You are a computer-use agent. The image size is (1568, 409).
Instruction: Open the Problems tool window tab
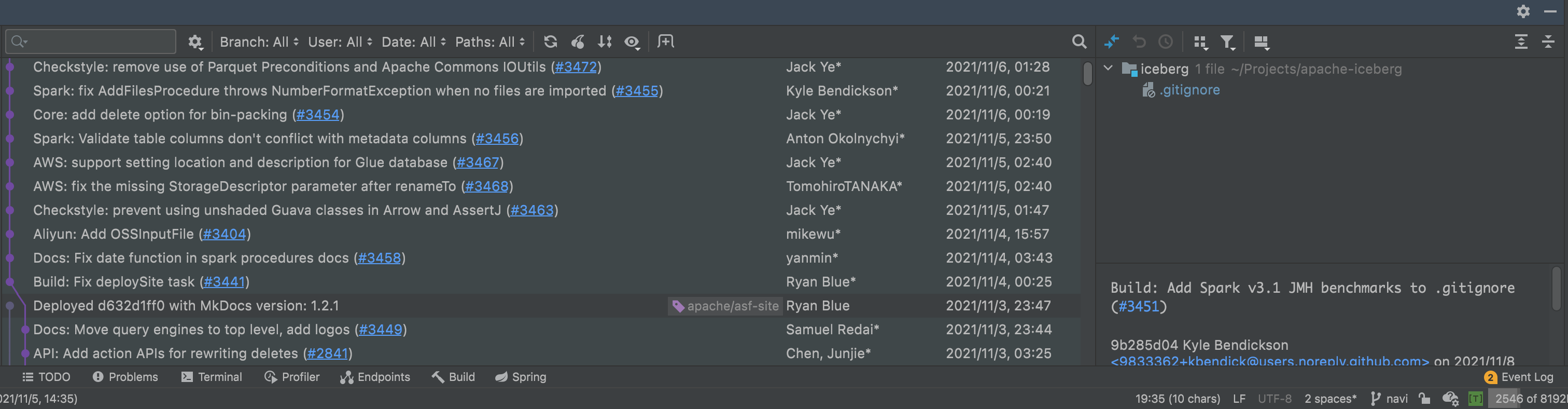point(125,377)
